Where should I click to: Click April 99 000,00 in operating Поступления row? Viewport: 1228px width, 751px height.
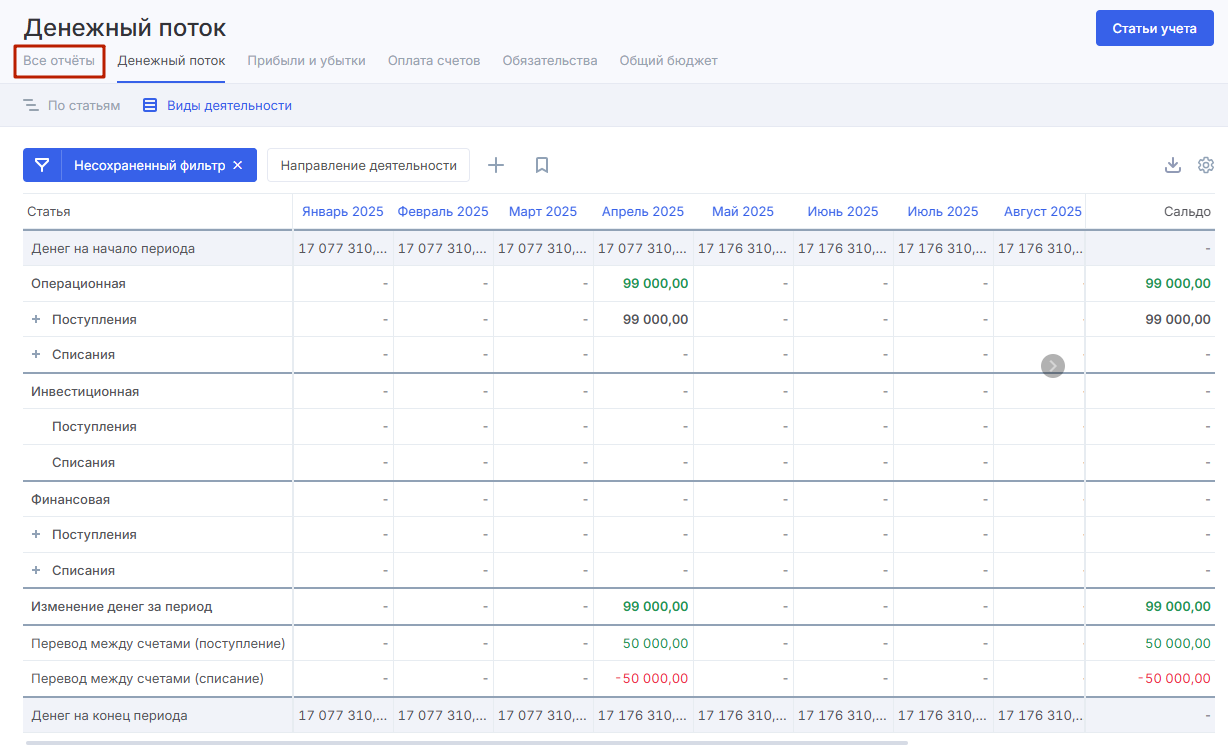tap(655, 320)
